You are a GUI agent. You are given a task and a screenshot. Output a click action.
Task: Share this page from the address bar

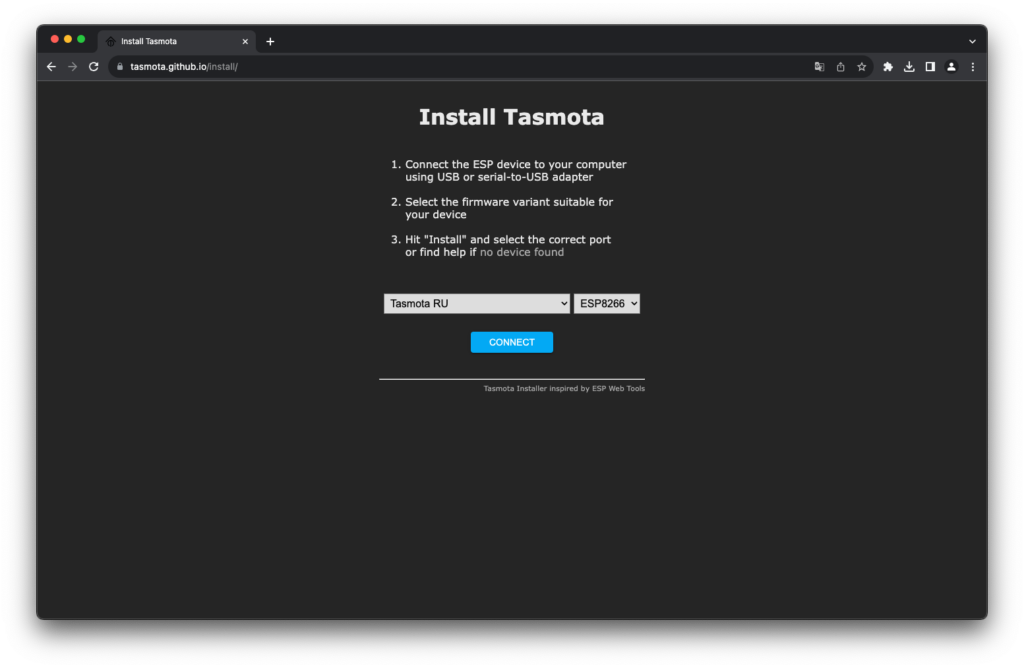(x=840, y=67)
